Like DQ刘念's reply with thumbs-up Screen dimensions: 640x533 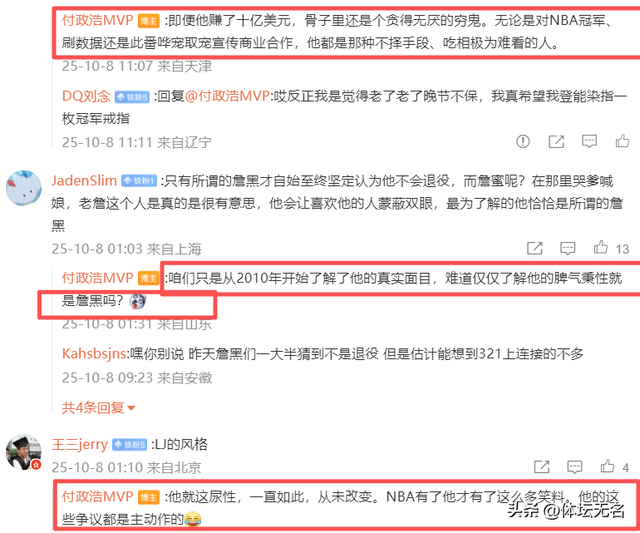point(622,141)
